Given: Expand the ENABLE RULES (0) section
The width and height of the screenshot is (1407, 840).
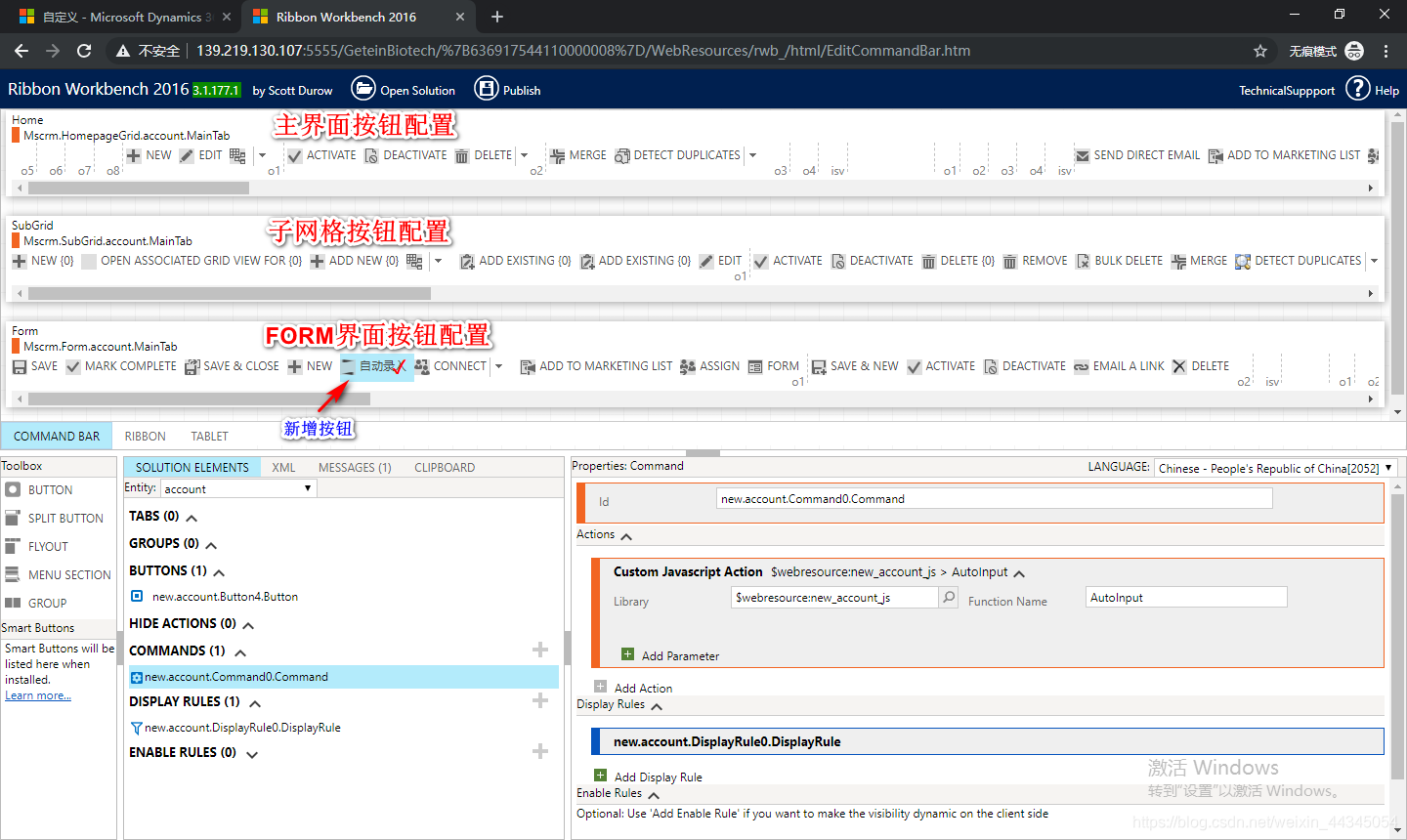Looking at the screenshot, I should [252, 754].
